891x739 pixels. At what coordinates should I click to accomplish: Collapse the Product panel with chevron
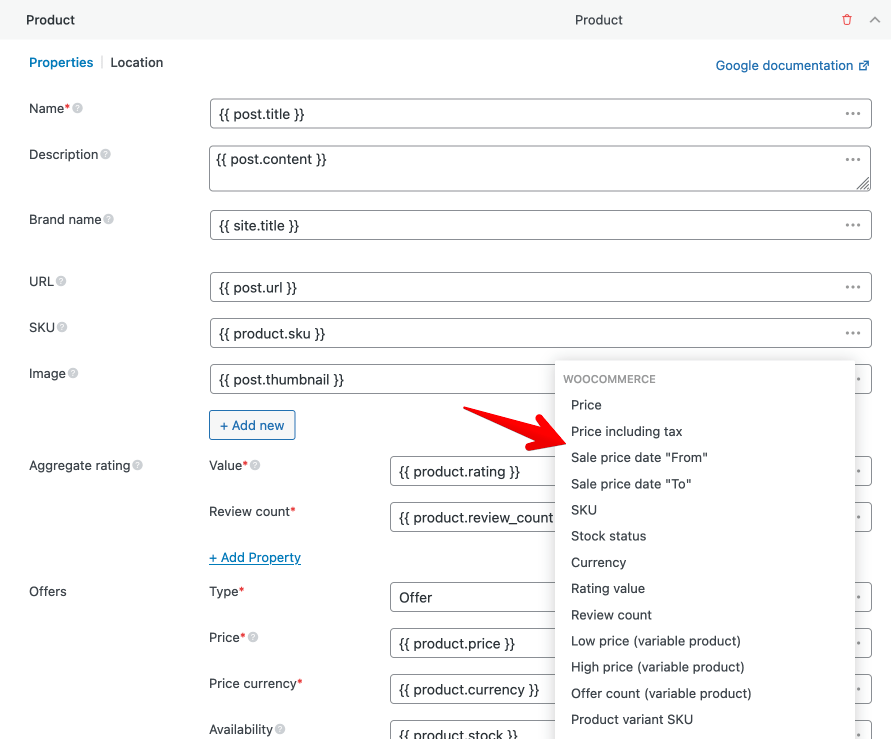click(x=875, y=20)
